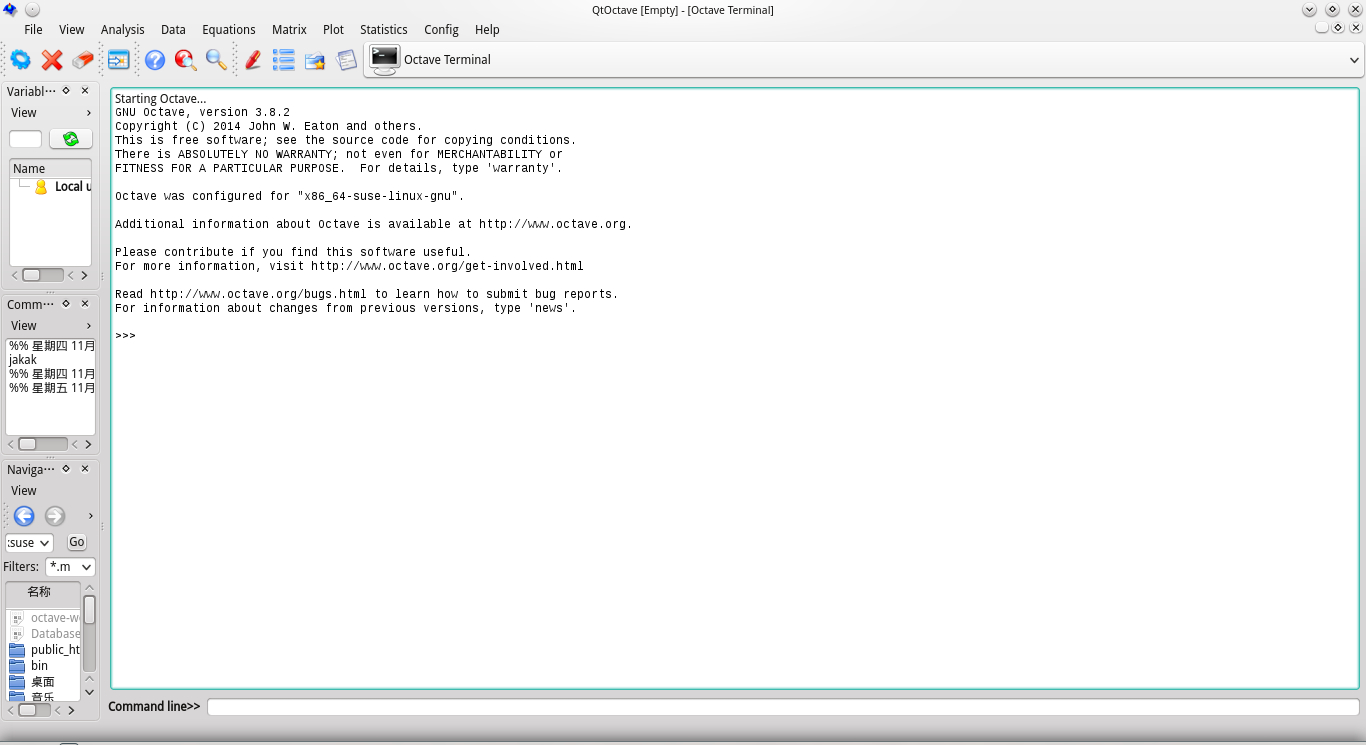
Task: Click the grey forward arrow in Navigator
Action: (x=55, y=516)
